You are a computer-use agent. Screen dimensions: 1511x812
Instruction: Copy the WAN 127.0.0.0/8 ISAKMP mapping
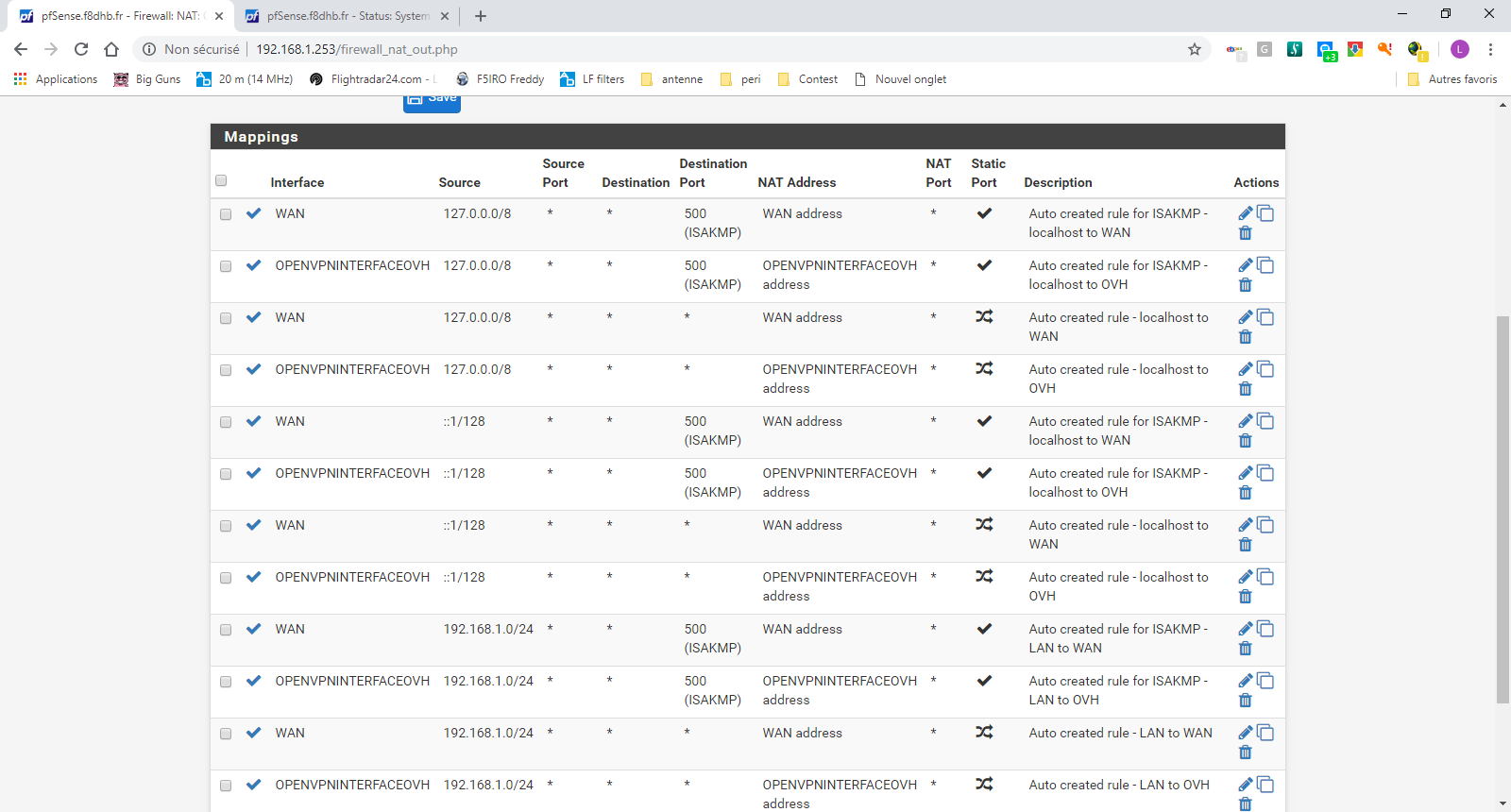coord(1265,213)
